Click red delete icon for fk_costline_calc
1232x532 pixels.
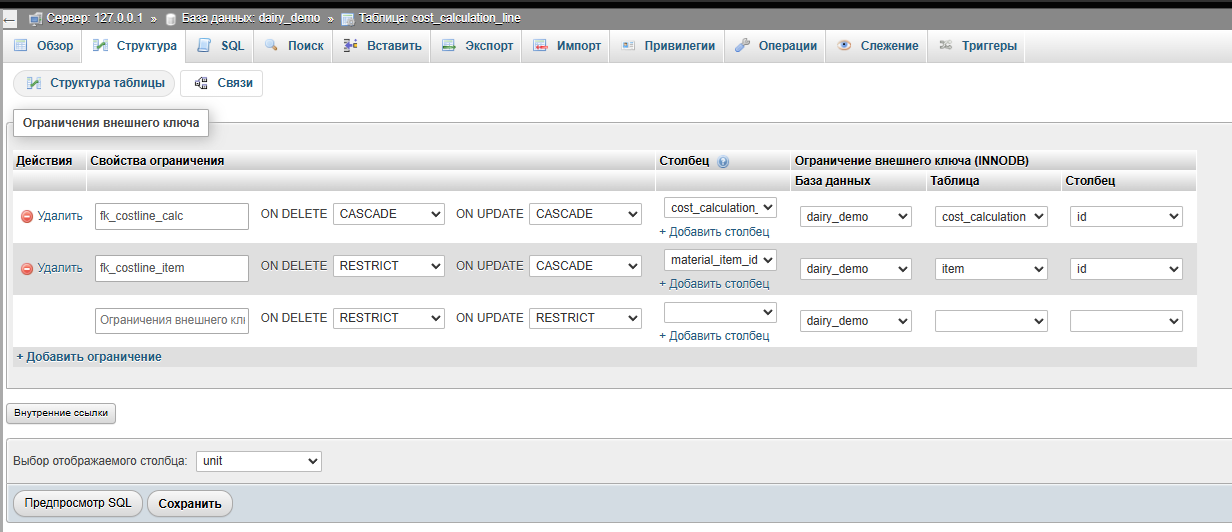27,216
